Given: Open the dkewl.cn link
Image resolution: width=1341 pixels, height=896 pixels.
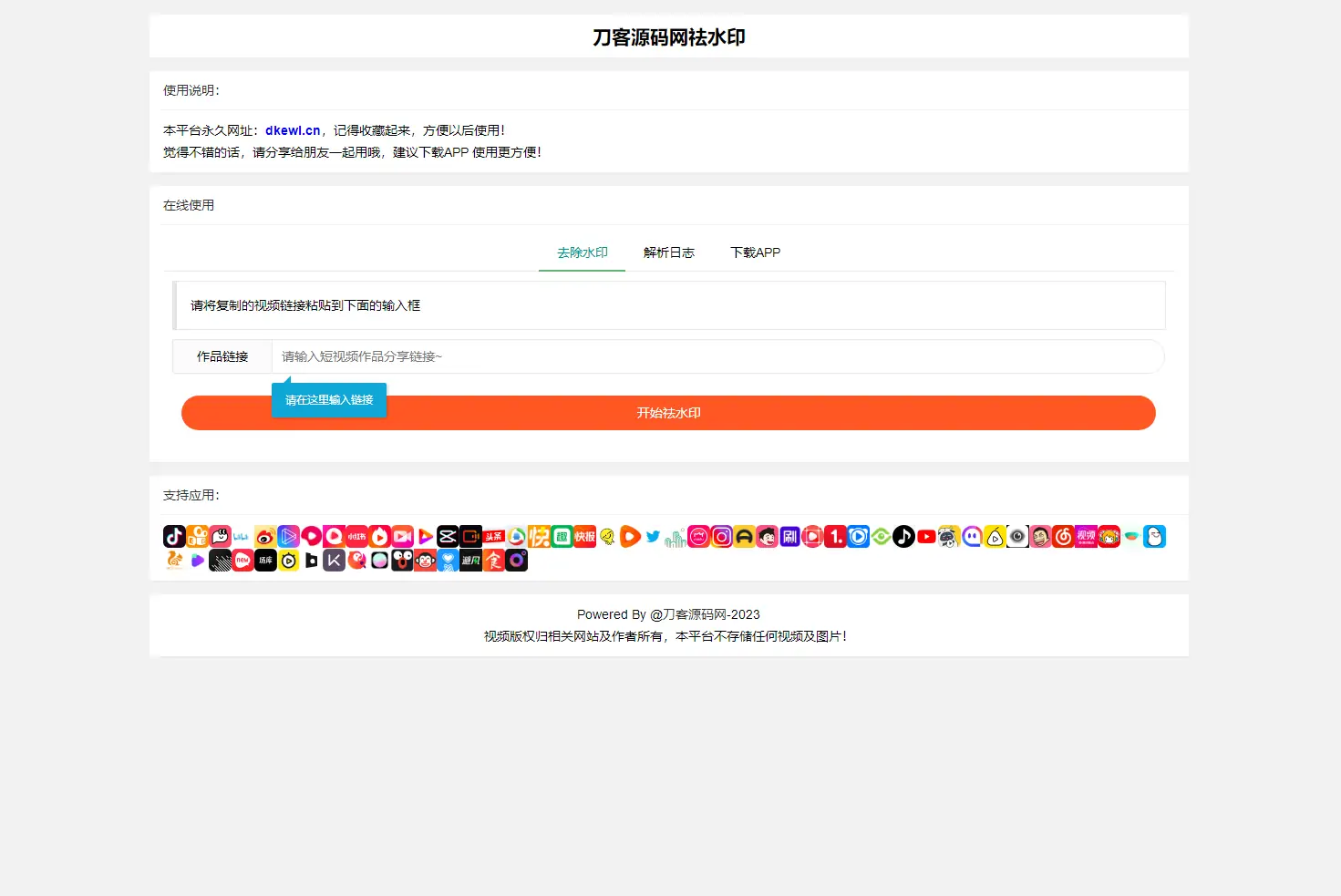Looking at the screenshot, I should click(x=293, y=129).
